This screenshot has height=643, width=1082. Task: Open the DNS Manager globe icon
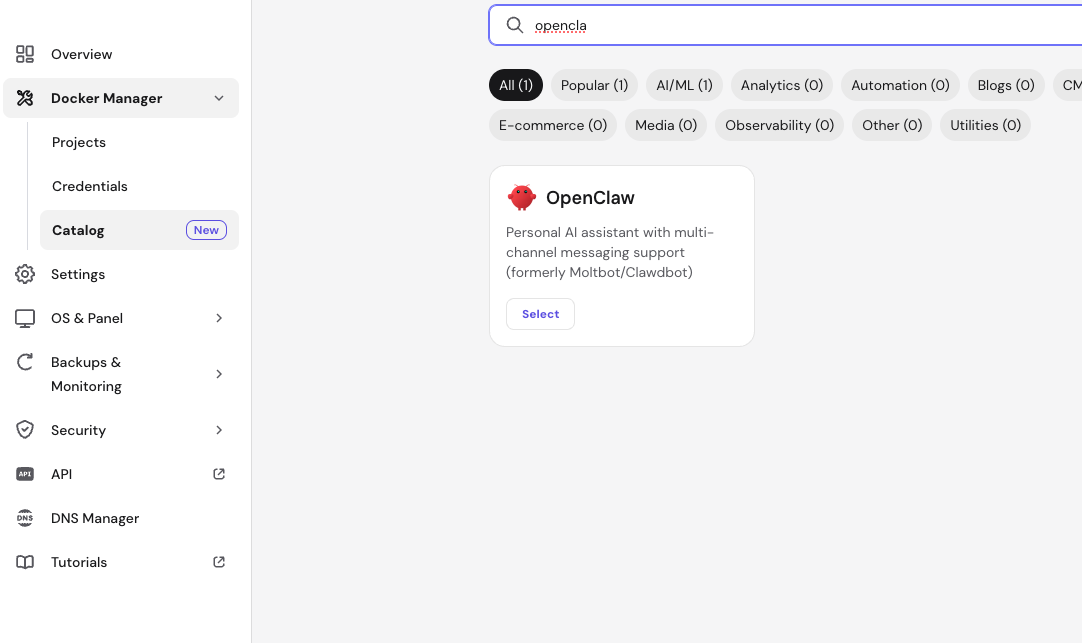pos(25,518)
